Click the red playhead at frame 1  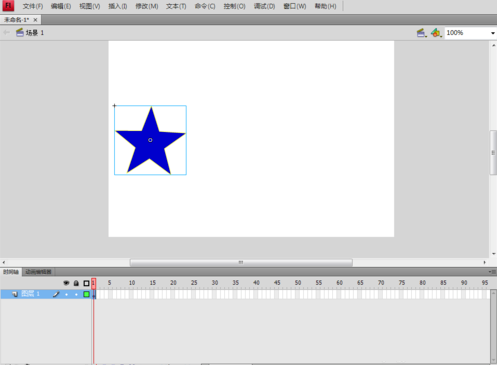point(94,283)
